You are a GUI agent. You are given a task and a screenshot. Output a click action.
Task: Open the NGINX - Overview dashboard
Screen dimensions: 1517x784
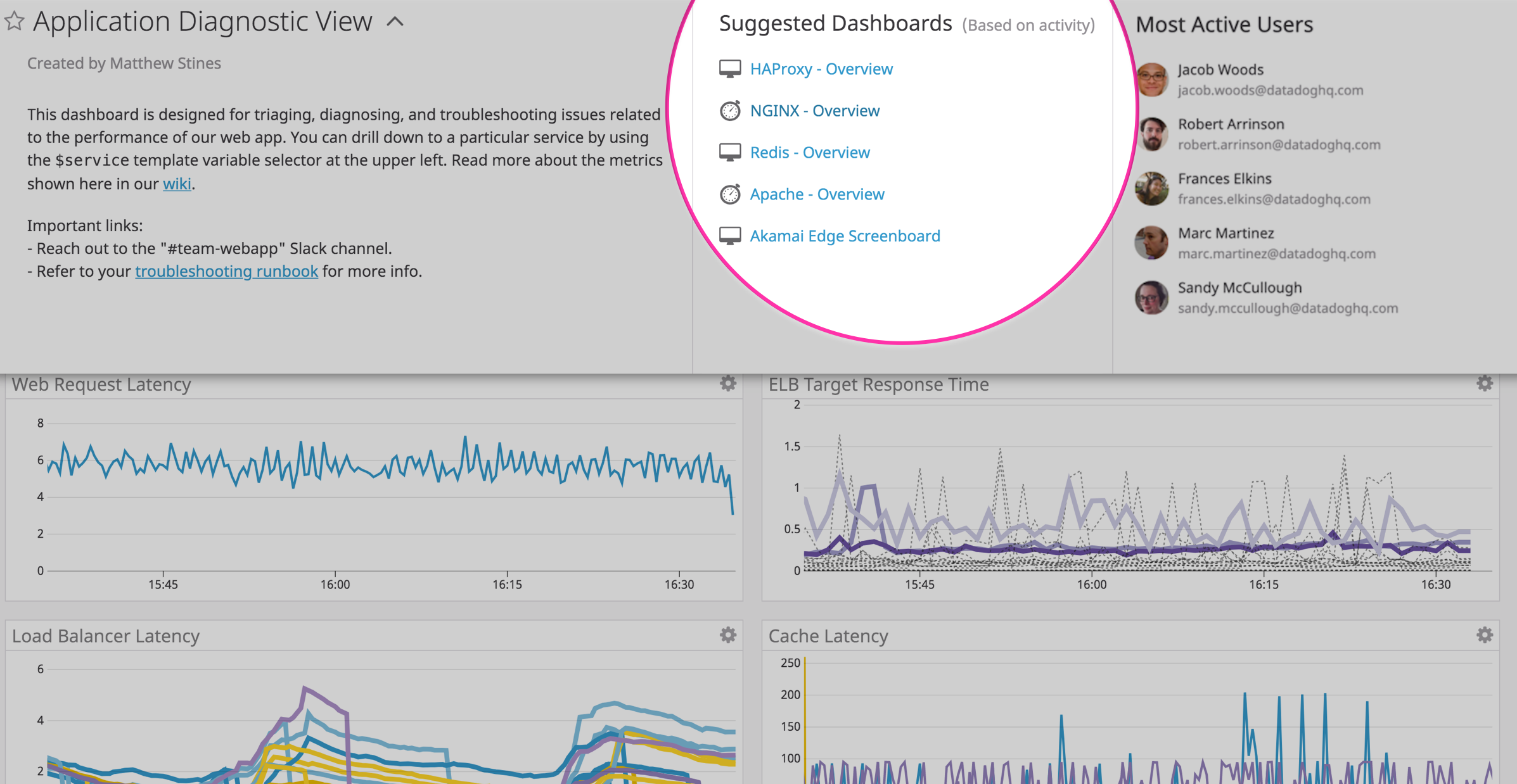pyautogui.click(x=815, y=111)
